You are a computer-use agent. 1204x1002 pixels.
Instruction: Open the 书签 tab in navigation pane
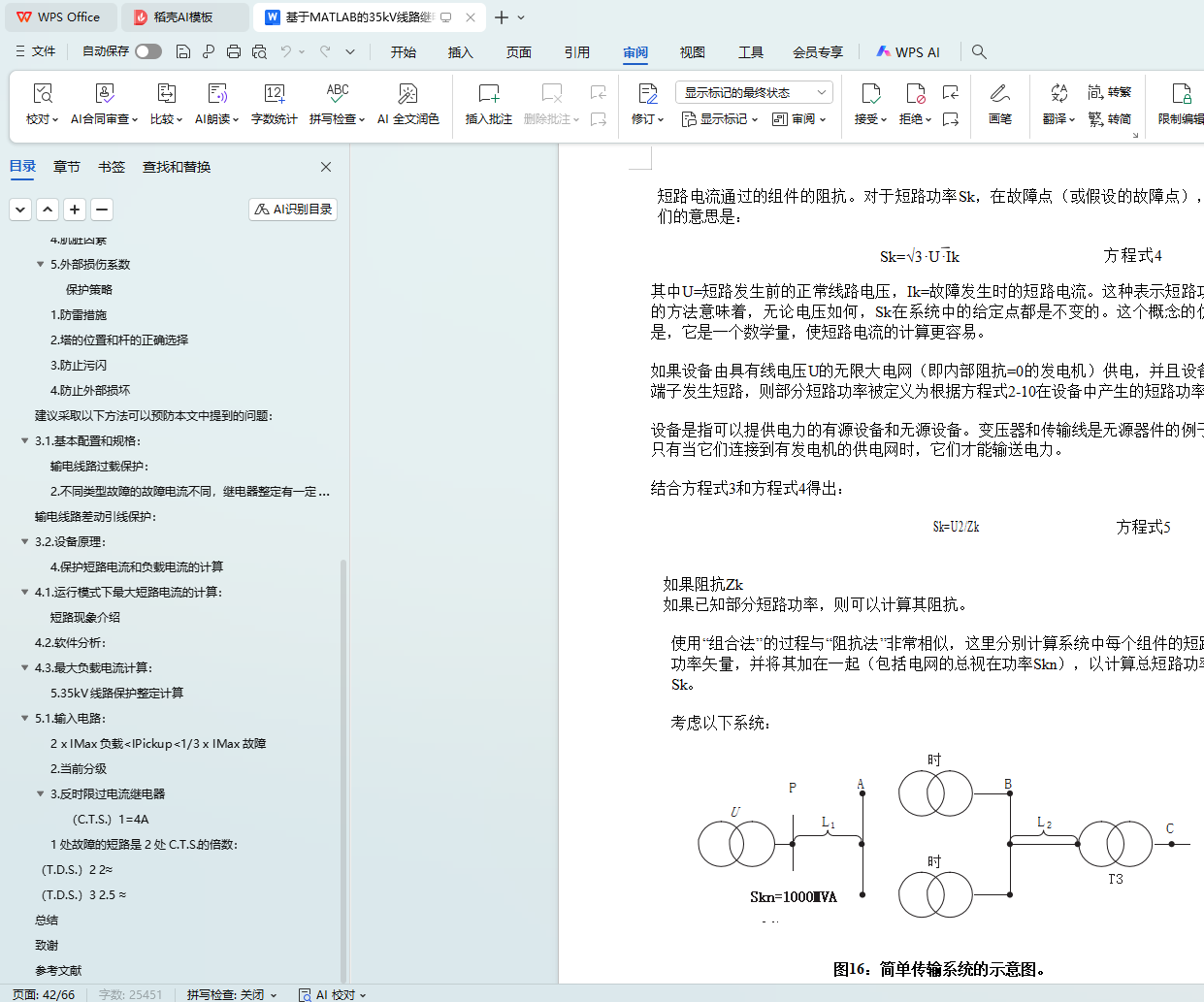pyautogui.click(x=112, y=167)
